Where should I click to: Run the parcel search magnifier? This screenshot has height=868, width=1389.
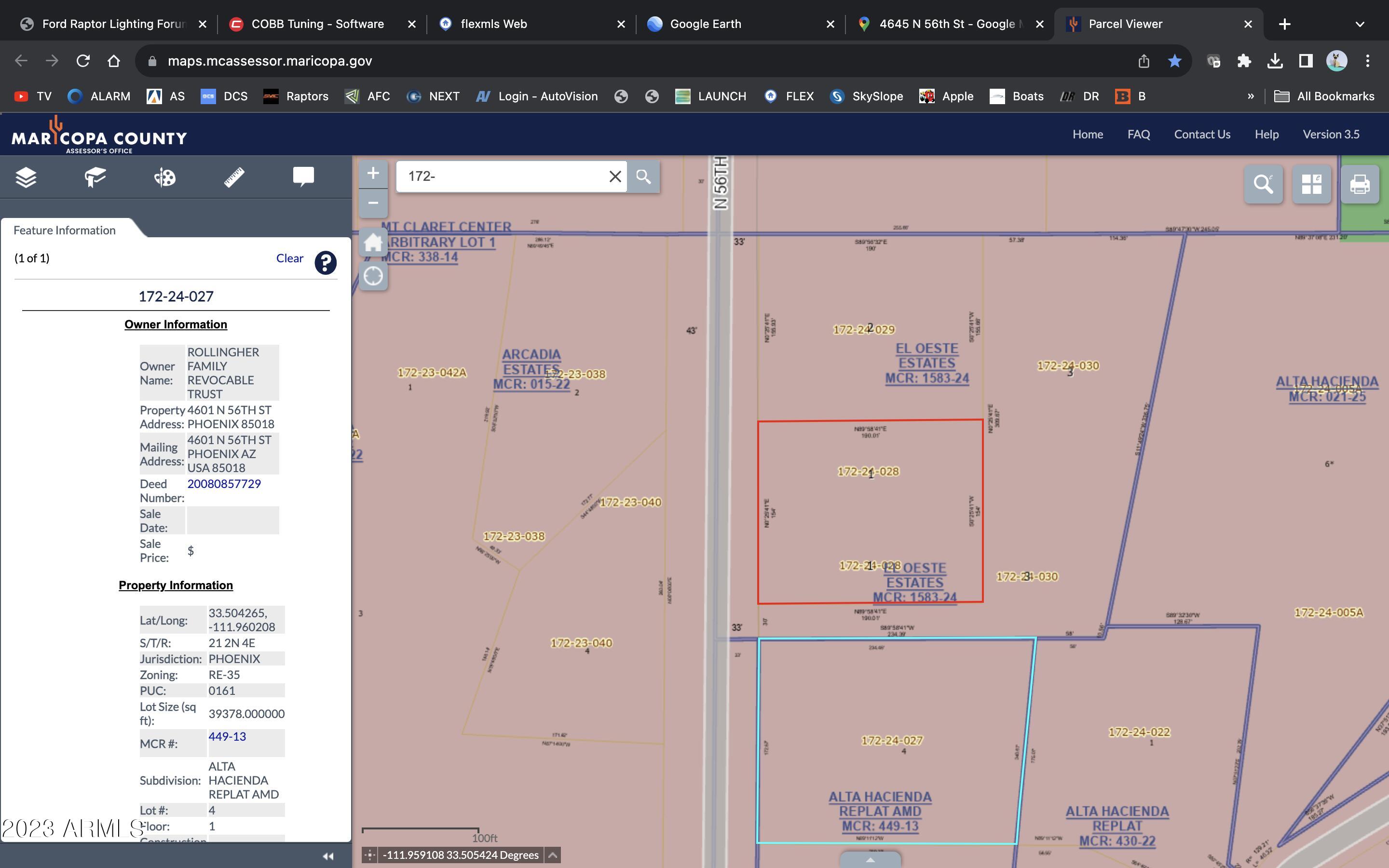(643, 176)
